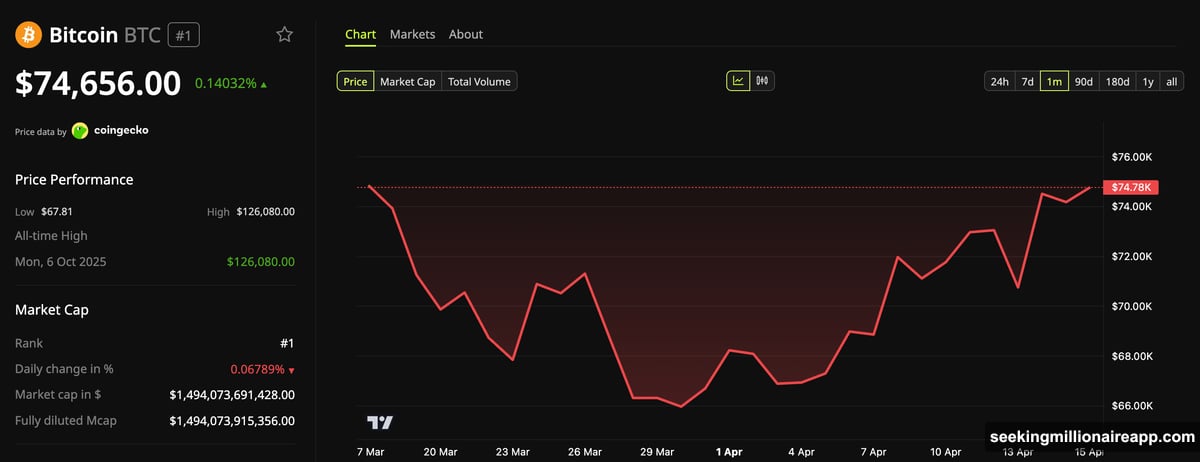Click the $74,656.00 price heading
The image size is (1200, 462).
tap(98, 84)
